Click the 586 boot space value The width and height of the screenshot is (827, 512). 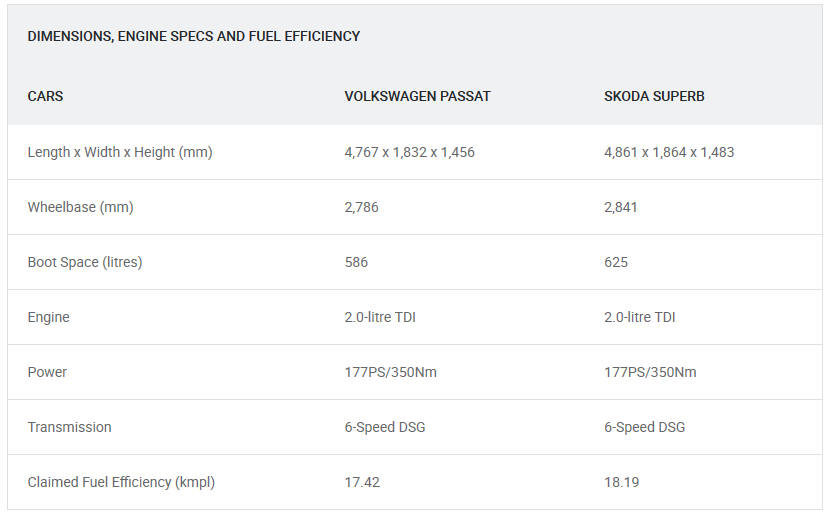pyautogui.click(x=356, y=262)
